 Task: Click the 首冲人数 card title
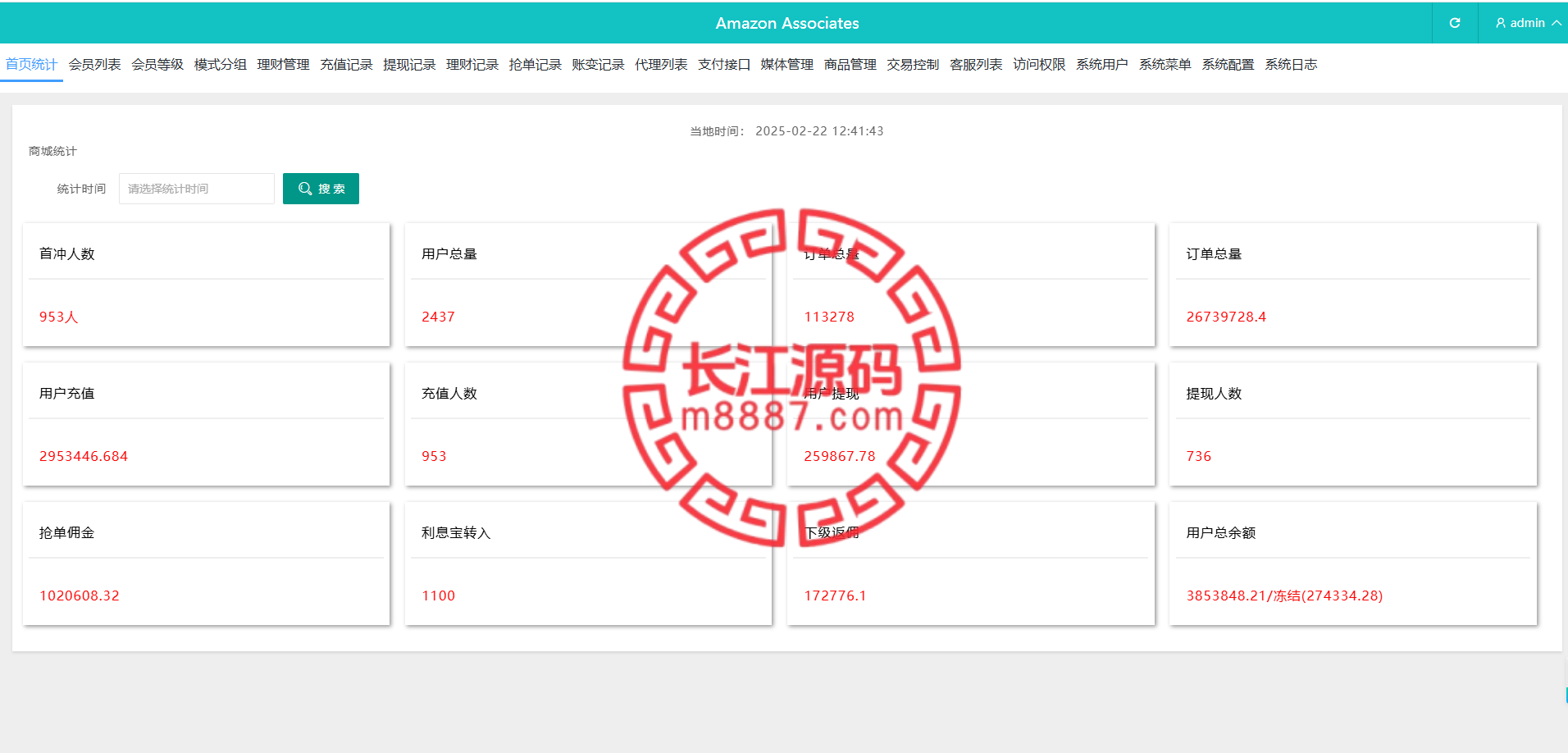click(67, 254)
